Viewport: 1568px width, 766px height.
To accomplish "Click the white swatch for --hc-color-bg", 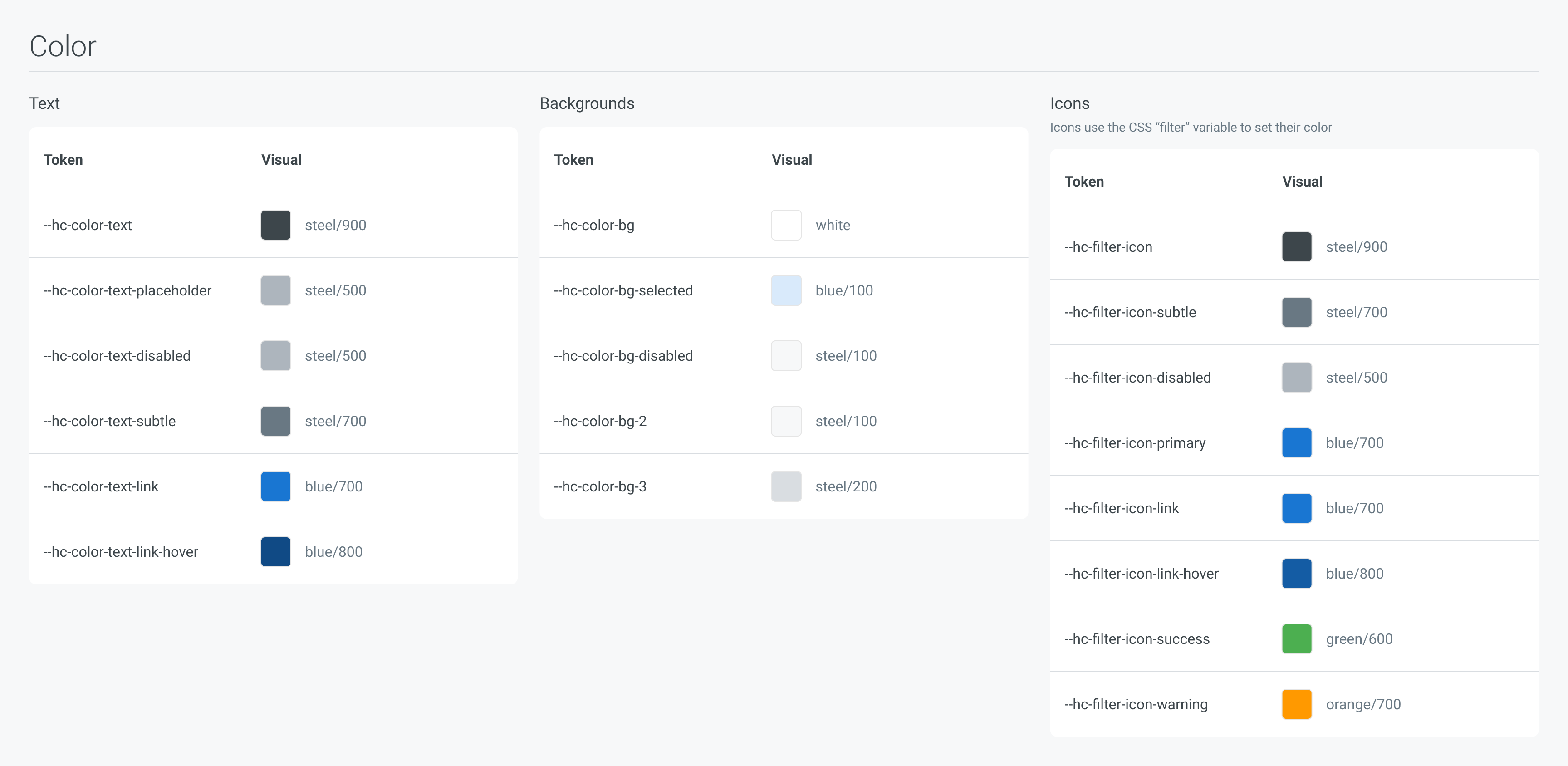I will click(x=786, y=225).
